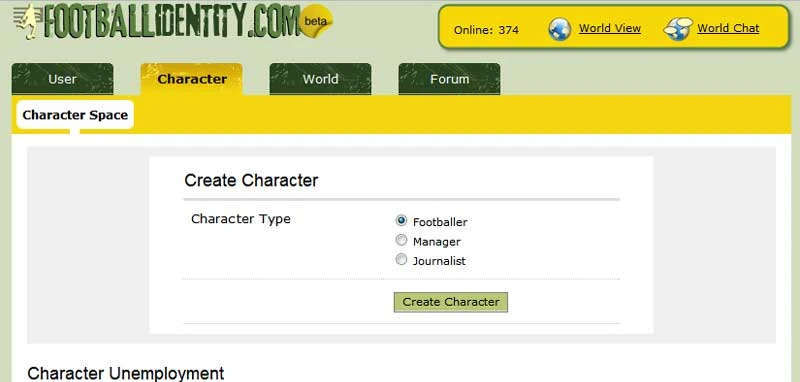
Task: Click the 'Online: 374' counter text
Action: tap(486, 30)
